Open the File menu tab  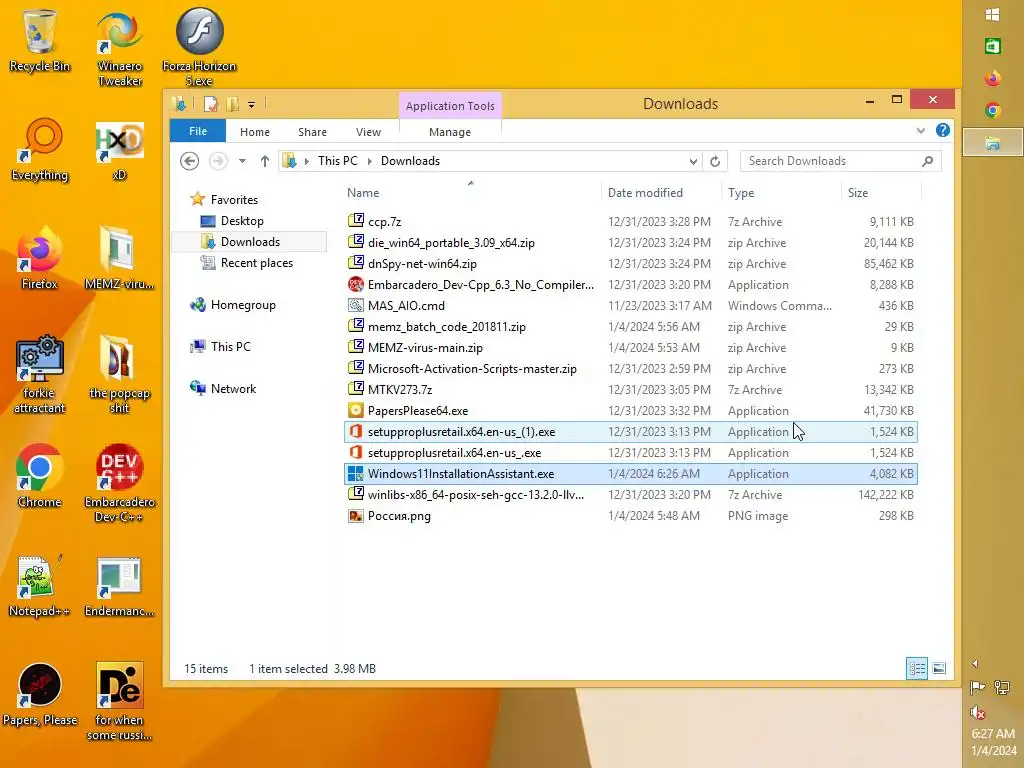pyautogui.click(x=198, y=131)
